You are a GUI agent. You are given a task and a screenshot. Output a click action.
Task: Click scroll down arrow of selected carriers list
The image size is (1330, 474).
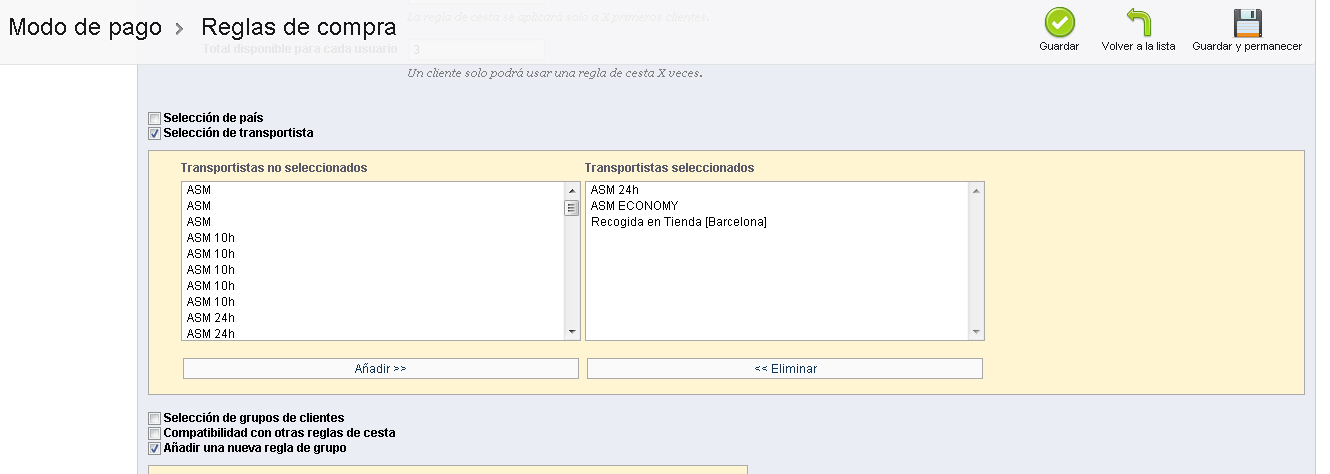(976, 331)
